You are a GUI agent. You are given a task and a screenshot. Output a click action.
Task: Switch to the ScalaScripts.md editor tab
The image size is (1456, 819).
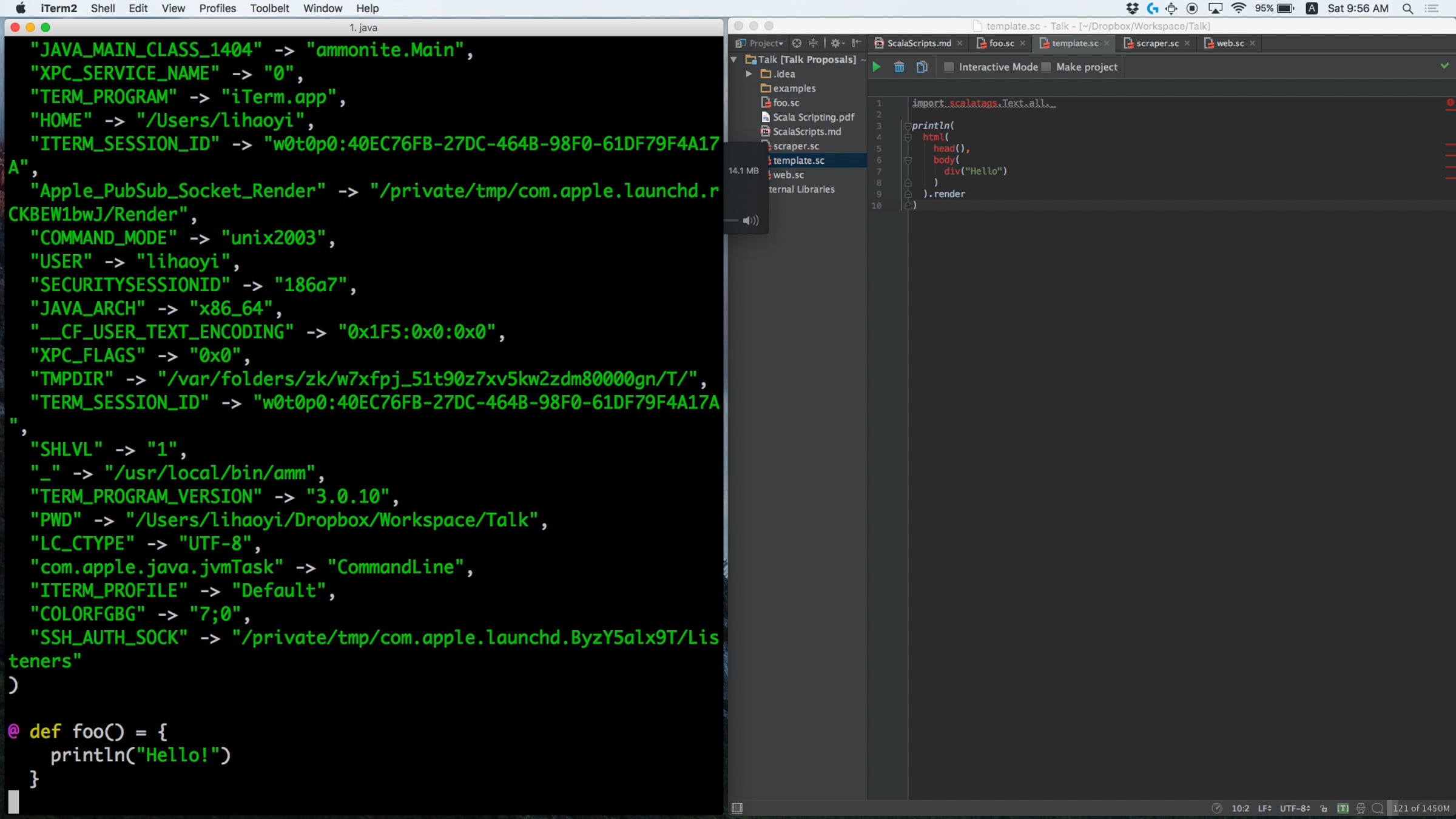point(918,43)
